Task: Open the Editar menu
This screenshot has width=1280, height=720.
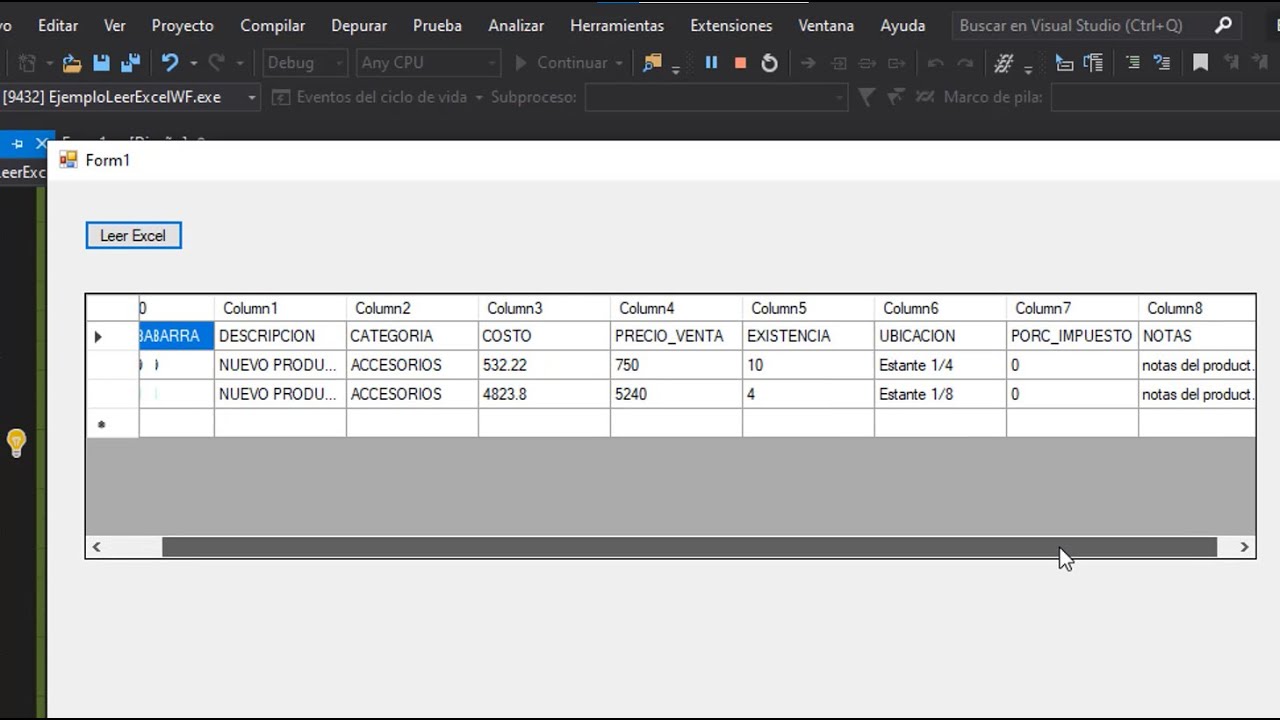Action: (x=58, y=25)
